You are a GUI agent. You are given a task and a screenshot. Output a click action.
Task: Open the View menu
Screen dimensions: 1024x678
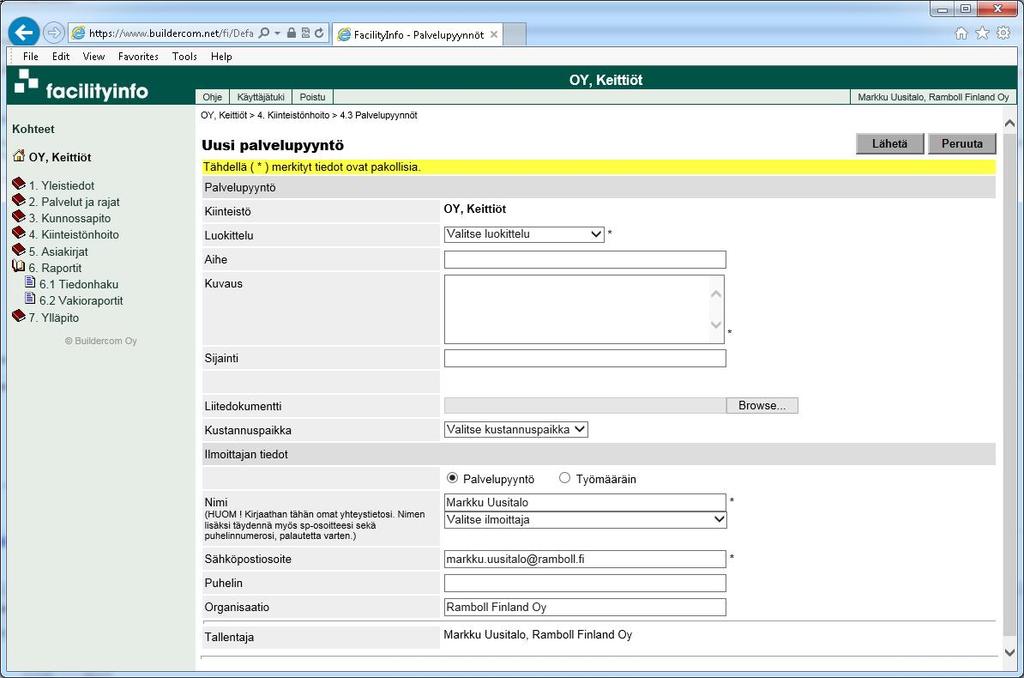click(94, 57)
